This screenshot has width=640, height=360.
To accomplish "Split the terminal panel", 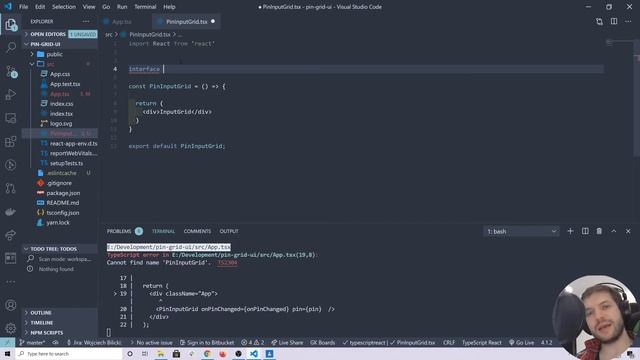I will tap(585, 231).
